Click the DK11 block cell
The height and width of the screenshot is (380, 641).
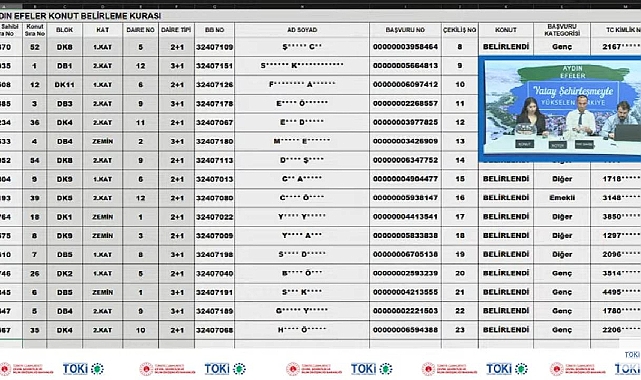pyautogui.click(x=65, y=85)
